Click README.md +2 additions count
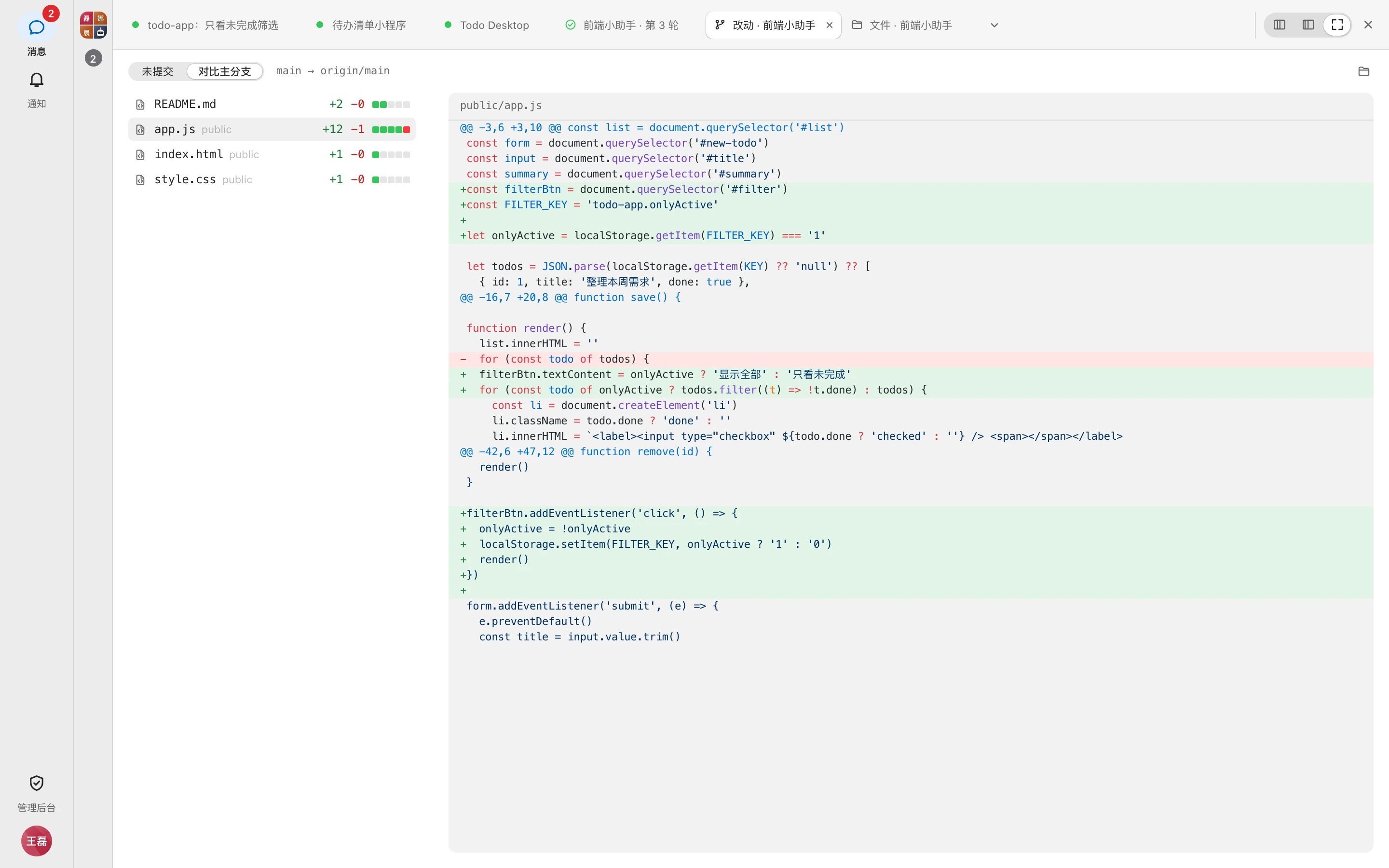This screenshot has width=1389, height=868. [x=336, y=105]
